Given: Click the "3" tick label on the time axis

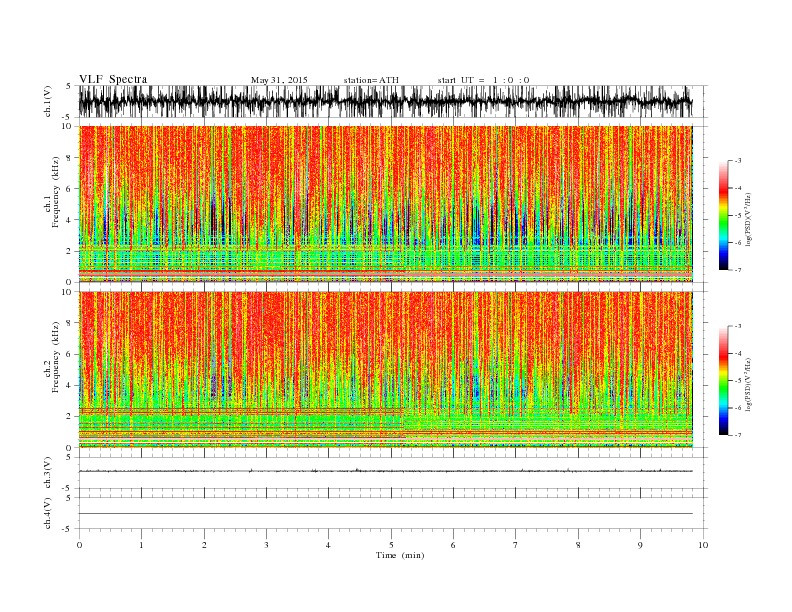Looking at the screenshot, I should click(x=266, y=545).
